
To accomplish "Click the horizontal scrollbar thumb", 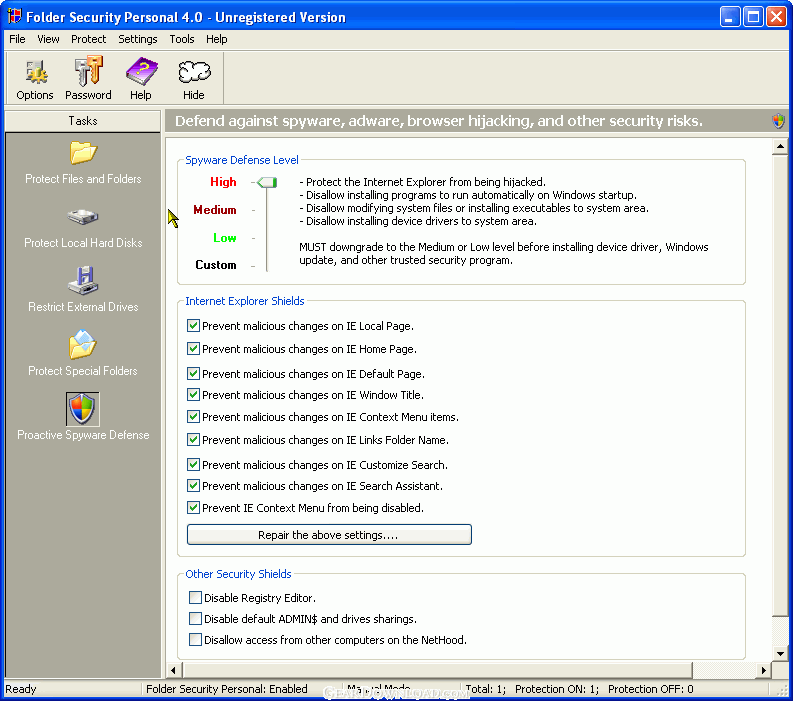I will click(x=437, y=671).
